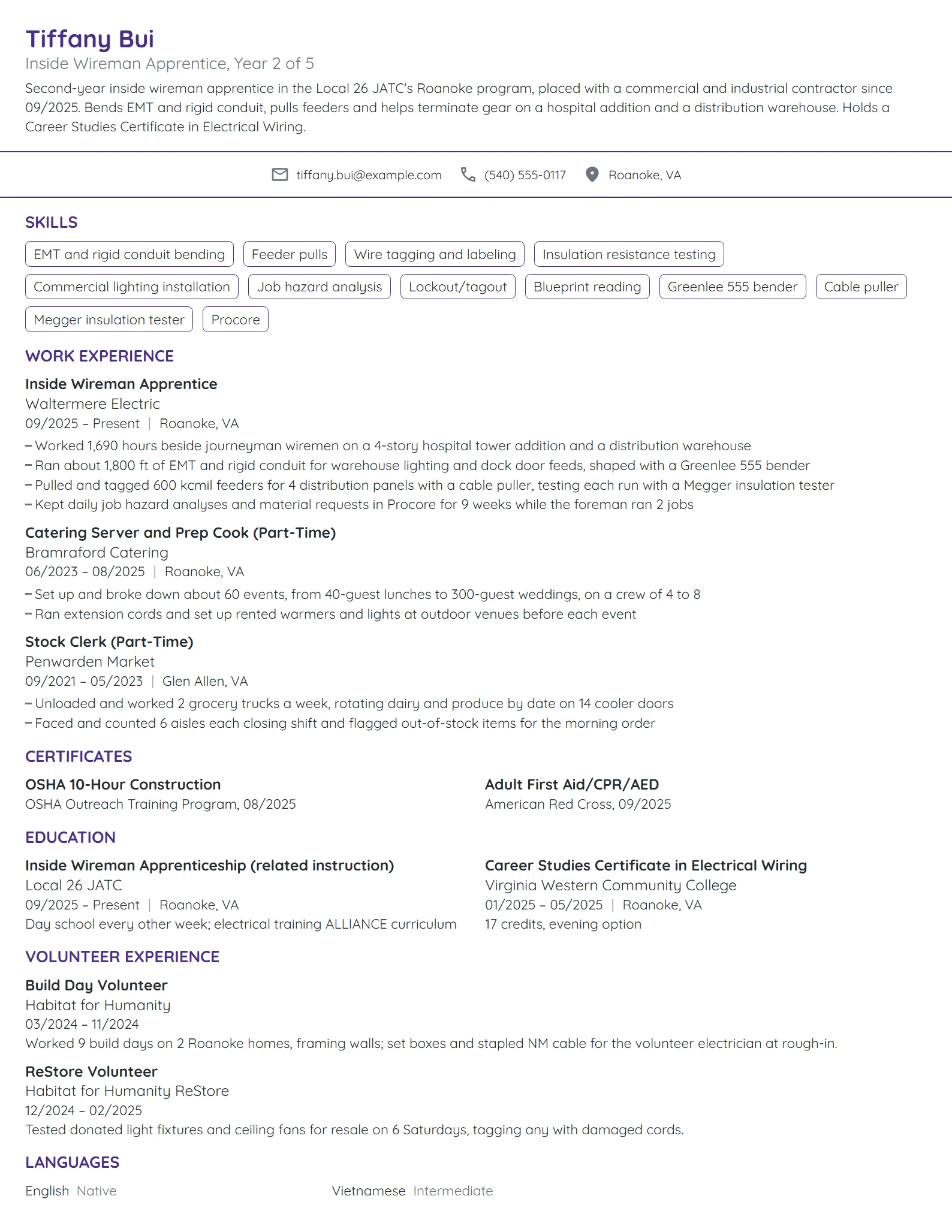
Task: Click the subtitle Inside Wireman Apprentice, Year 2 of 5
Action: click(x=170, y=64)
